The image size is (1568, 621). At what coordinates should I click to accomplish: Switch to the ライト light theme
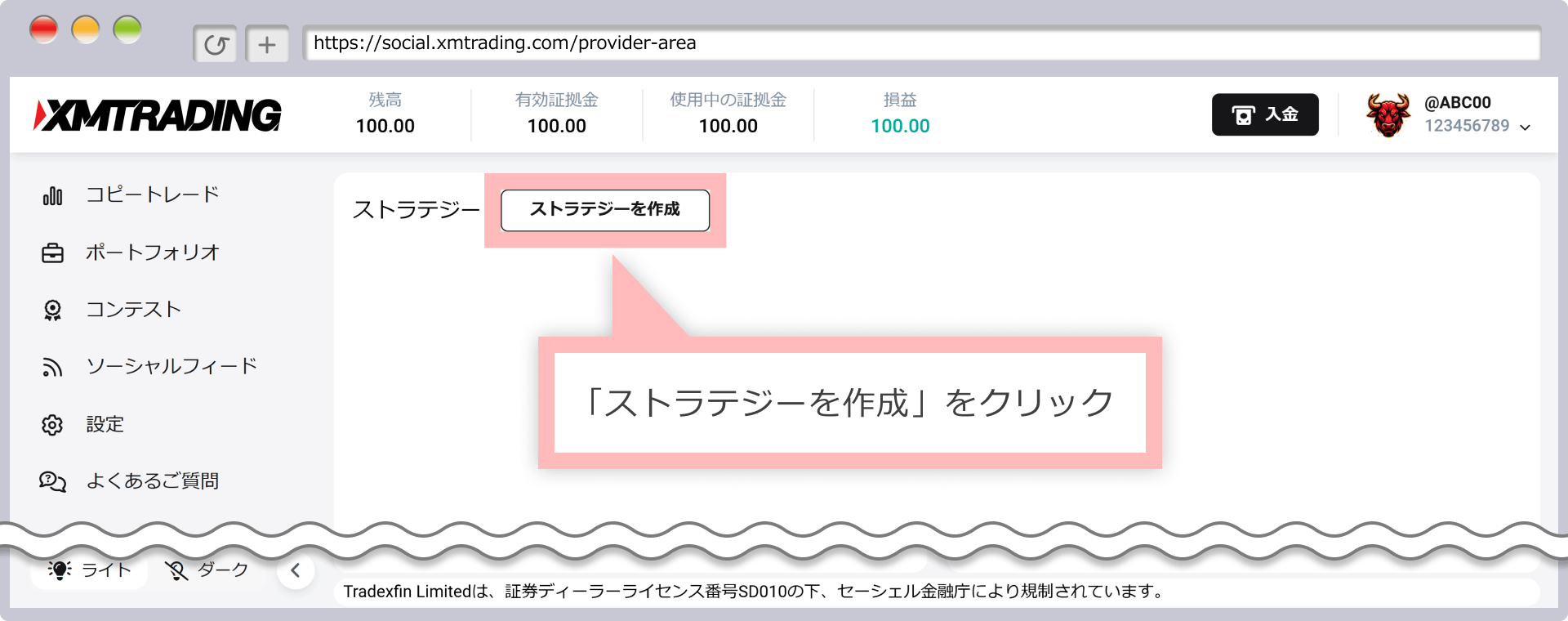pos(90,570)
